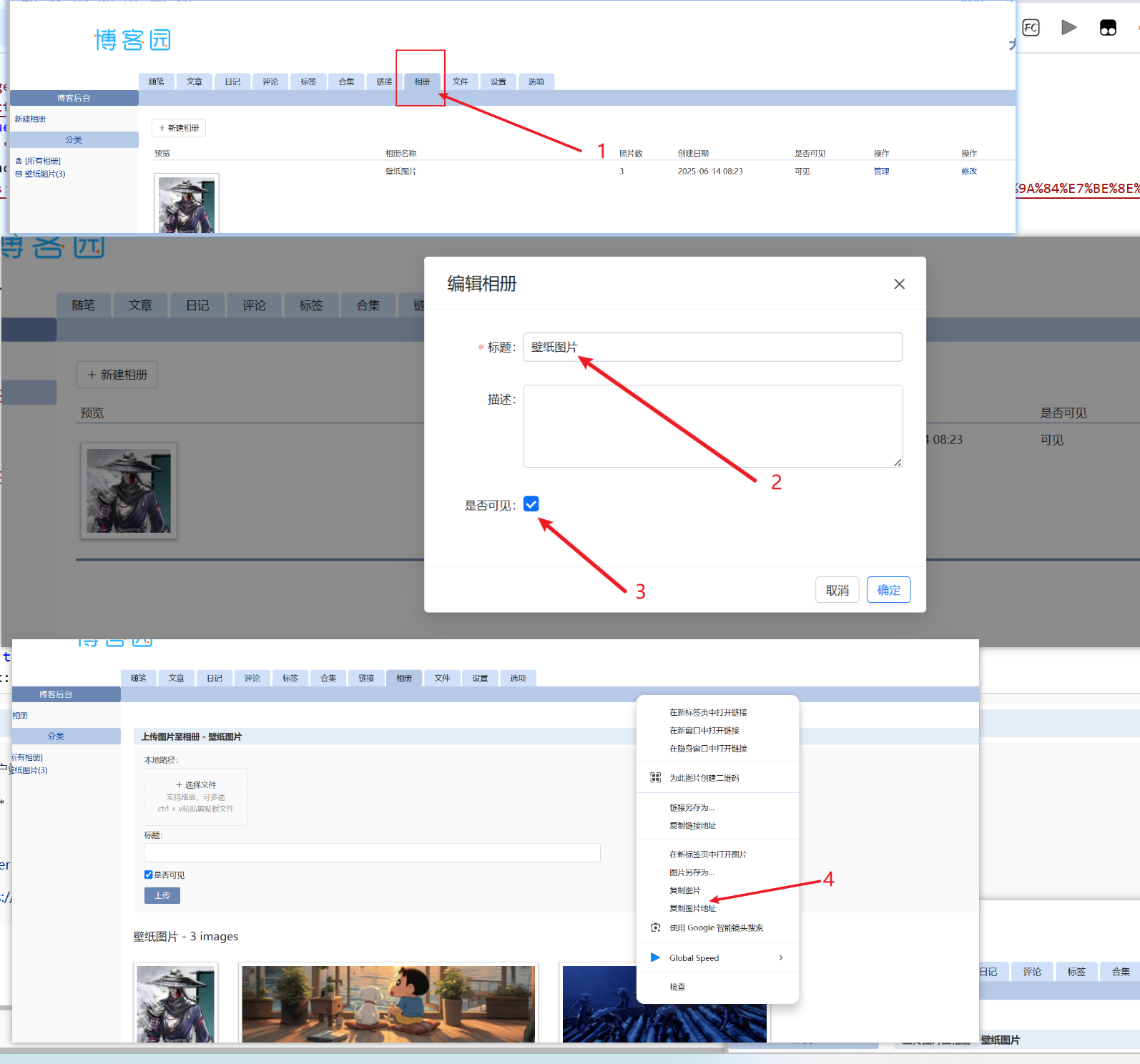Click 取消 in the 编辑相册 dialog

coord(837,590)
